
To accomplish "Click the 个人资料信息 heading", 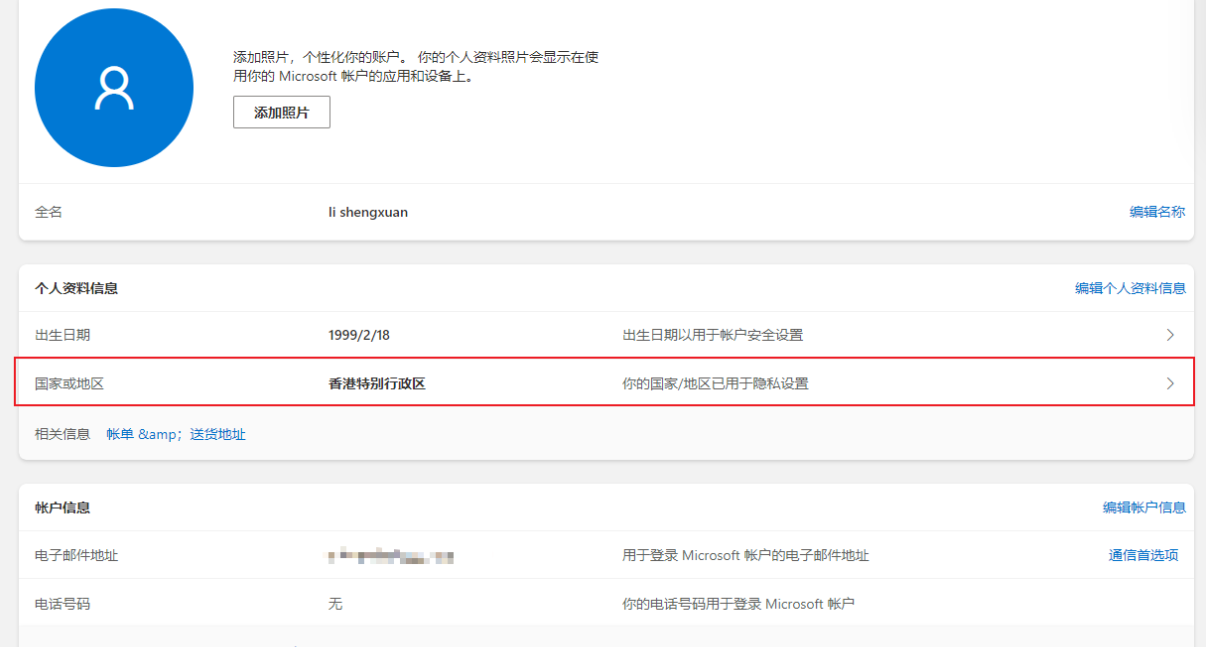I will 77,288.
